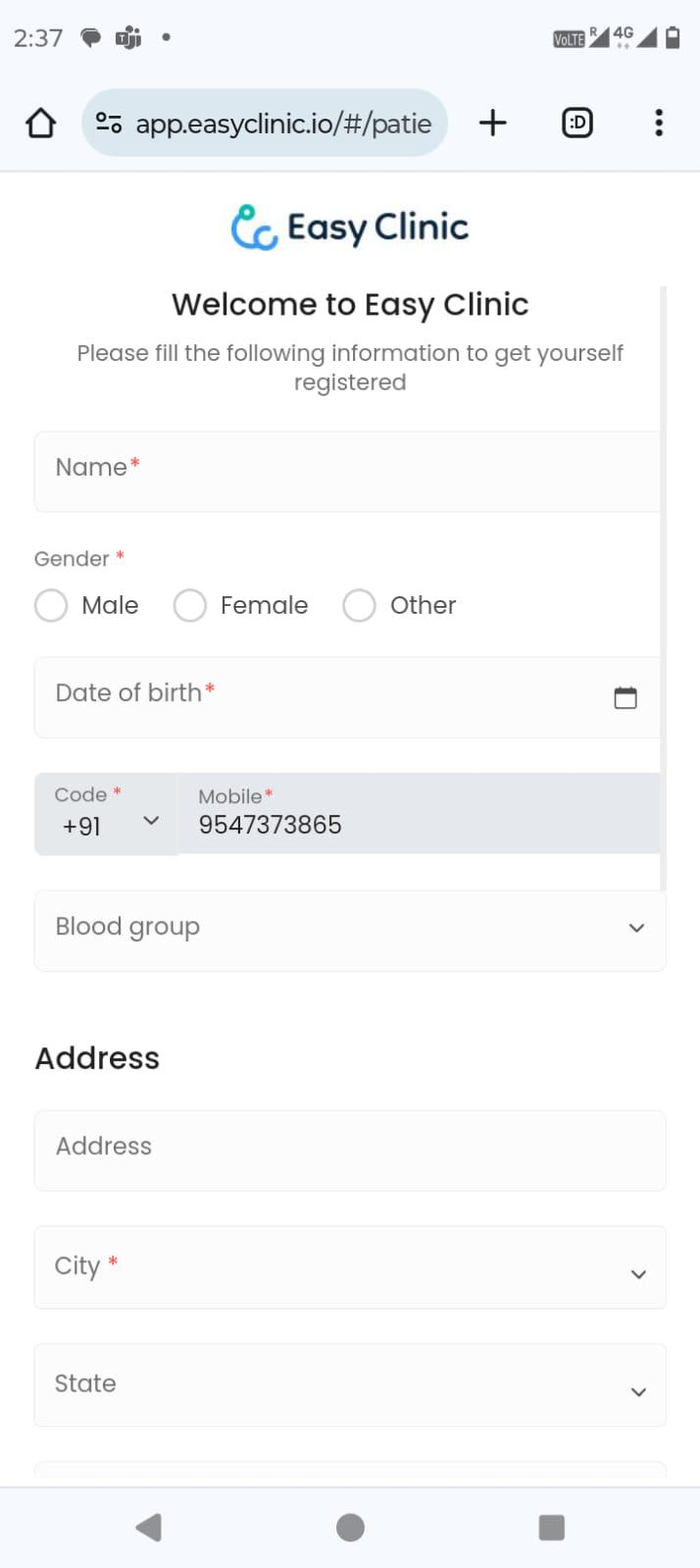Open the date of birth calendar icon
This screenshot has width=700, height=1568.
click(625, 697)
